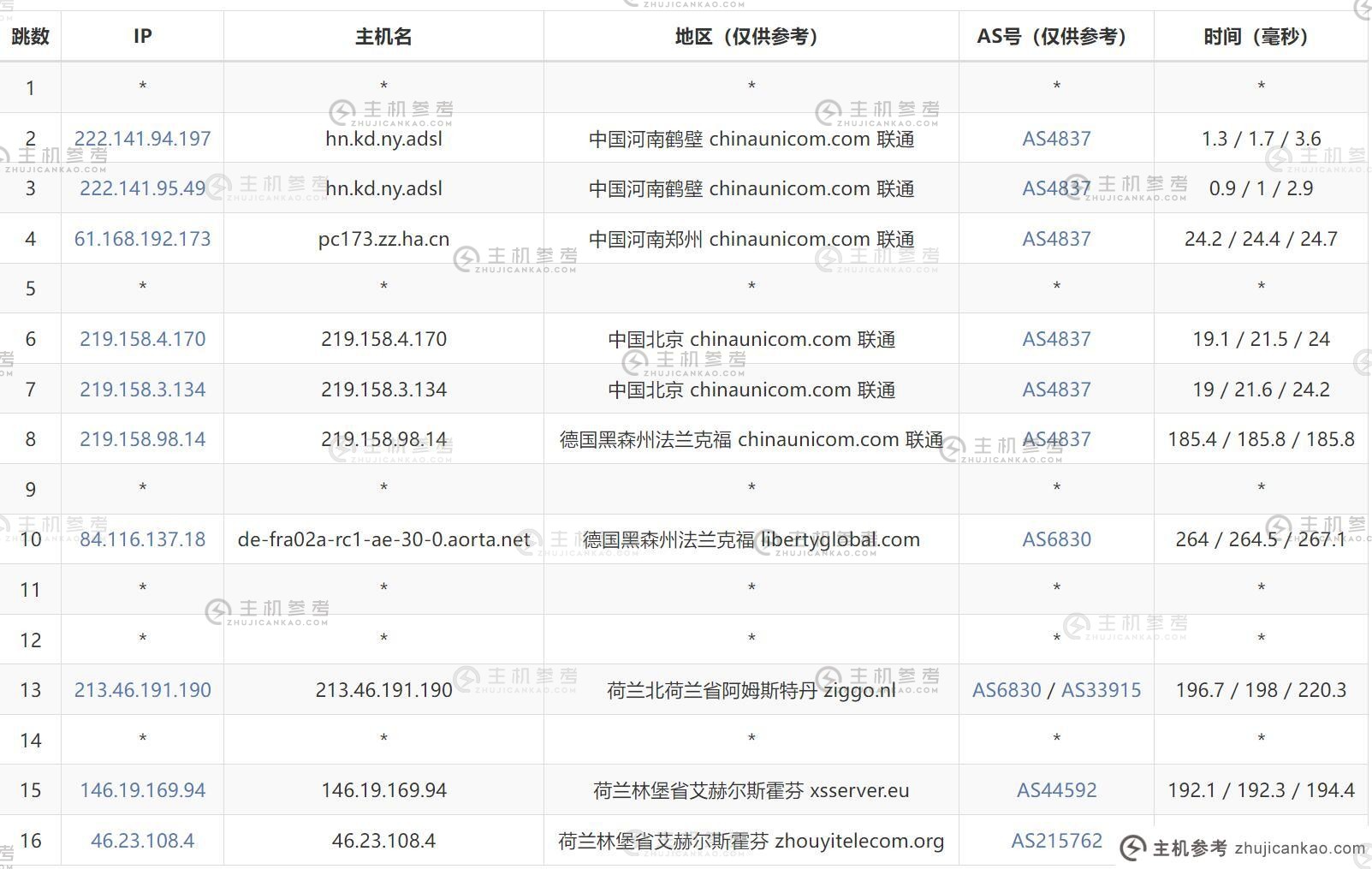Select time value 264 / 264.5 / 267.1
Viewport: 1372px width, 869px height.
coord(1261,539)
